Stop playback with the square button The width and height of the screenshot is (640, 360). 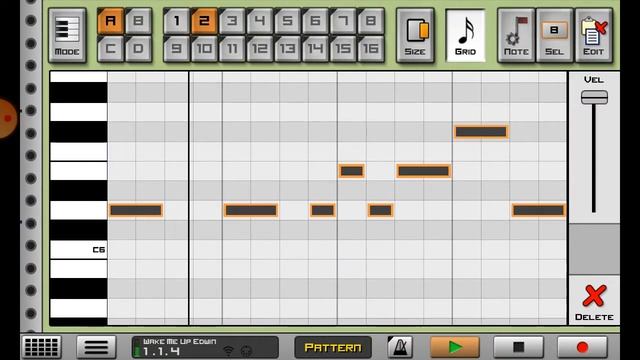tap(518, 347)
